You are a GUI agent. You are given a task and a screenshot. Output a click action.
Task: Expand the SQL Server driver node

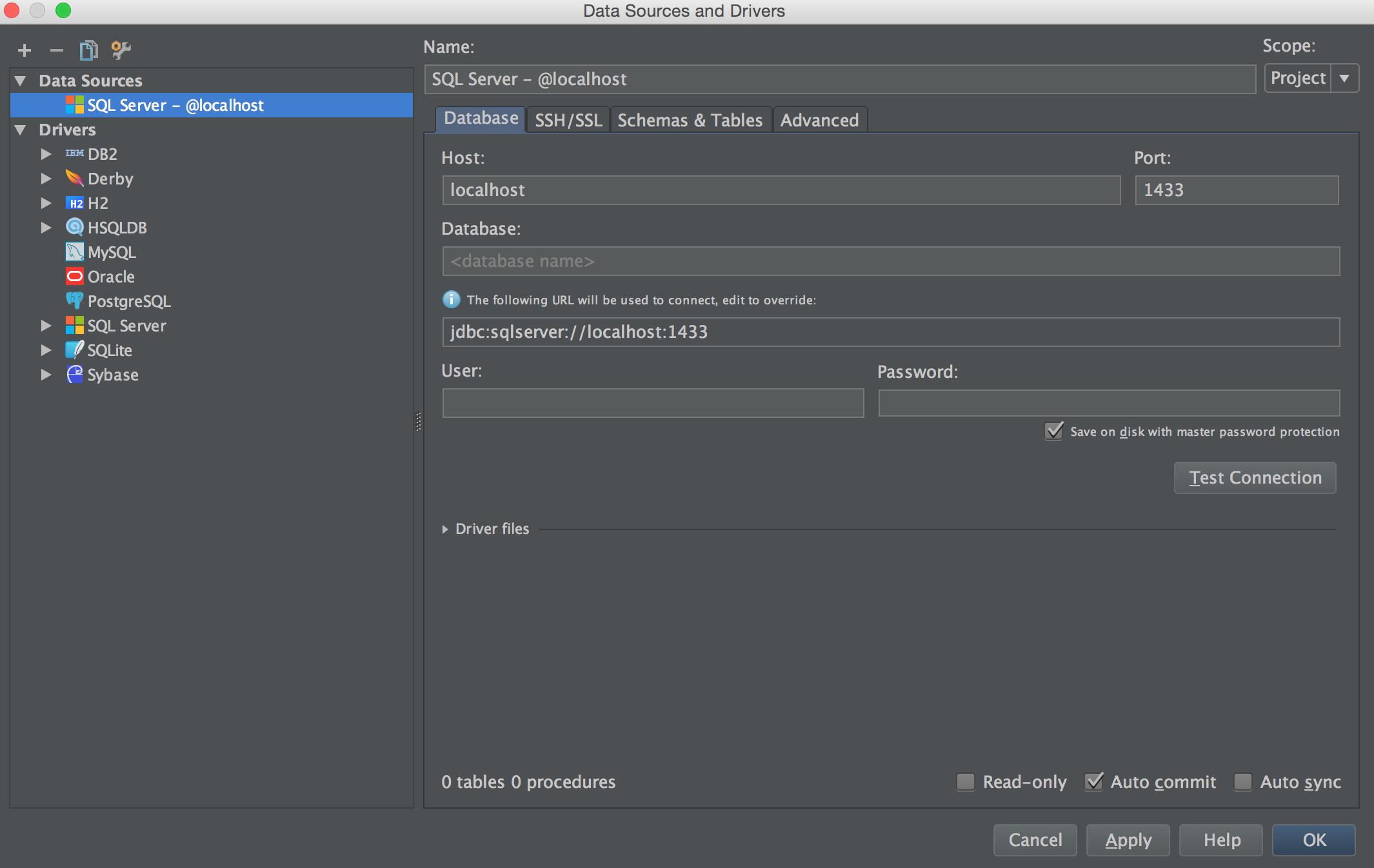(x=46, y=326)
